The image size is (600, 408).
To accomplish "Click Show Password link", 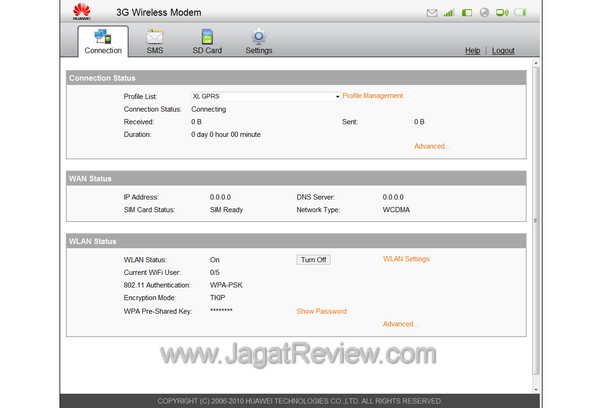I will [x=321, y=311].
